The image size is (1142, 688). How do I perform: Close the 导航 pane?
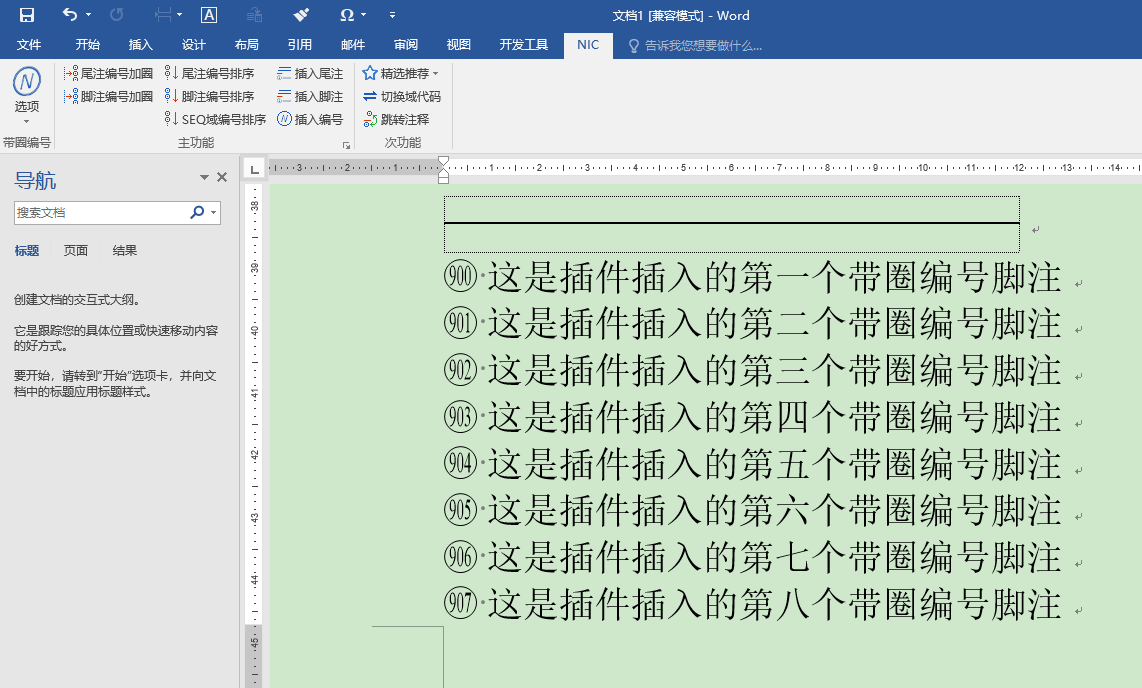coord(222,177)
